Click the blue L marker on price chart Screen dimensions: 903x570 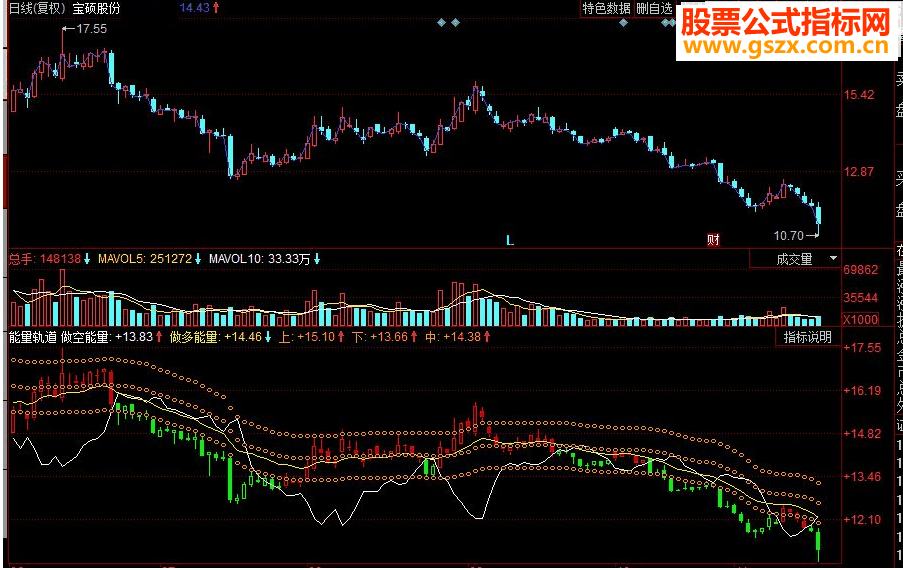pos(510,241)
